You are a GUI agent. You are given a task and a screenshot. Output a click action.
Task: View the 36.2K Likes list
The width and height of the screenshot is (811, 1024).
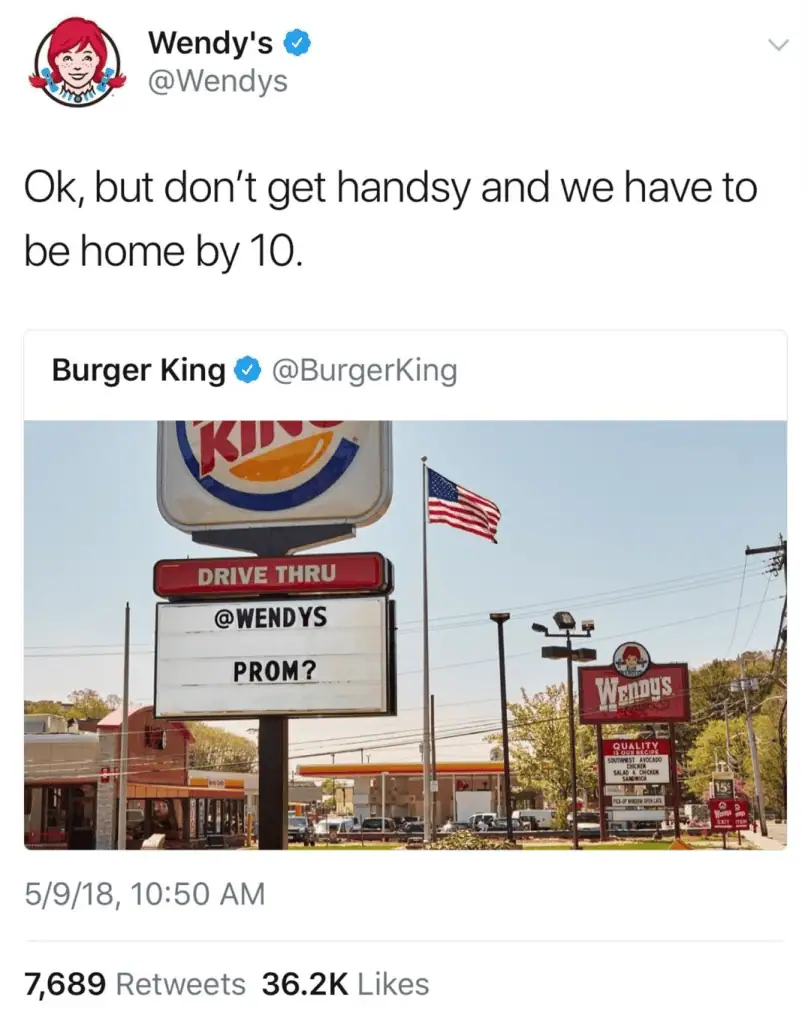345,984
